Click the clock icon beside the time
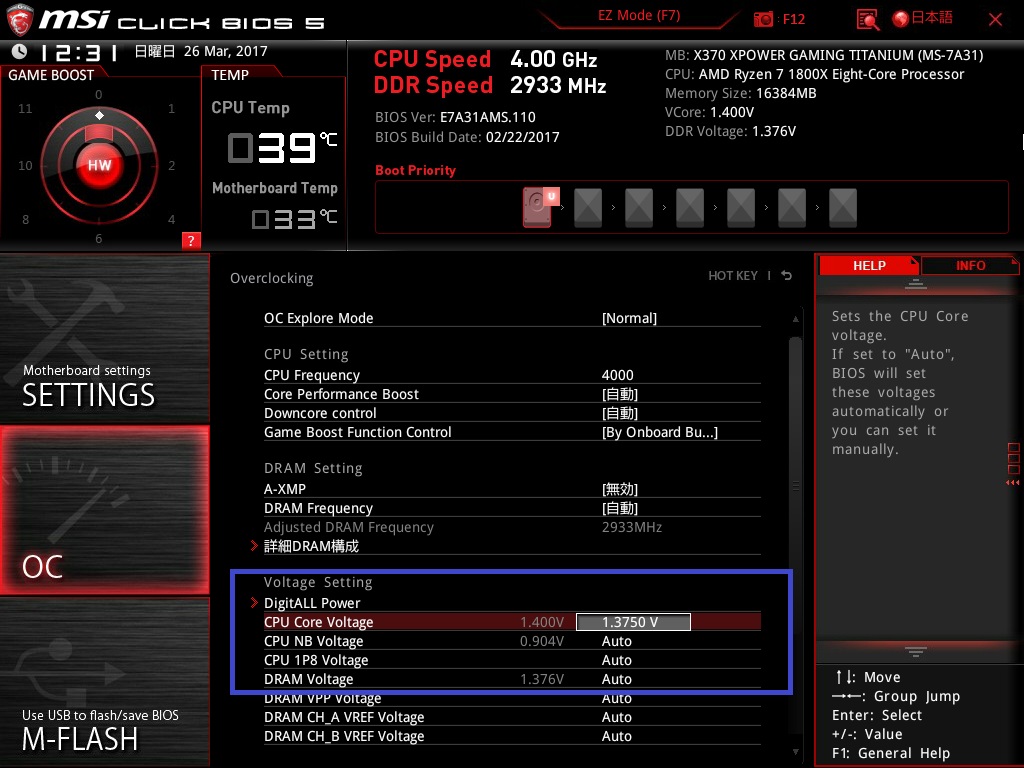This screenshot has width=1024, height=768. coord(20,52)
